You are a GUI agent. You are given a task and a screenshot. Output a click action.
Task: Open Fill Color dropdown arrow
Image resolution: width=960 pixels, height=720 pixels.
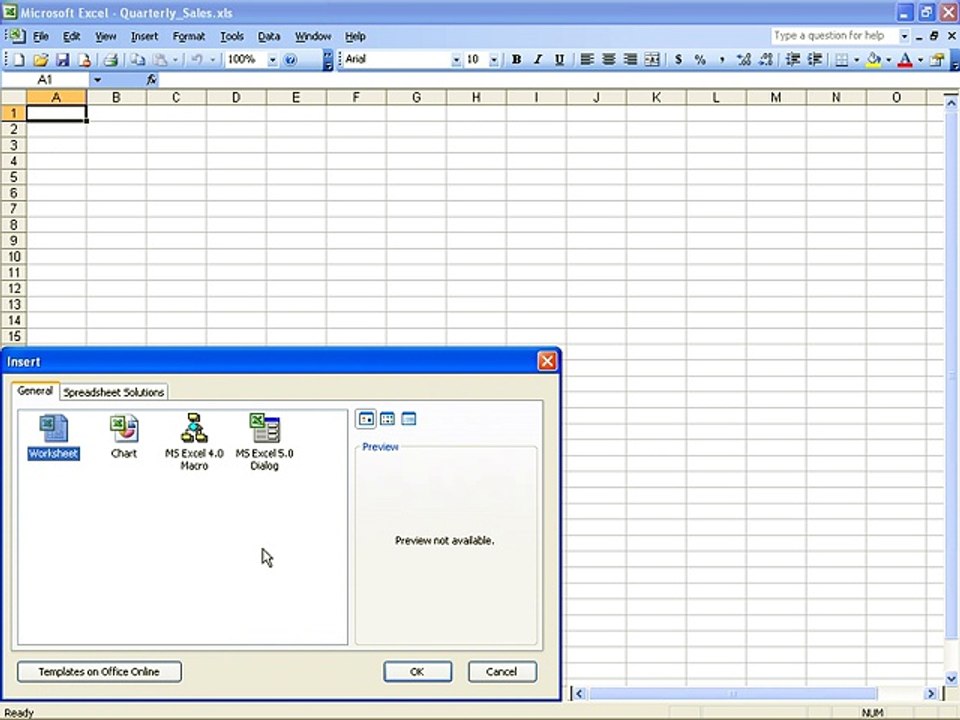[888, 60]
